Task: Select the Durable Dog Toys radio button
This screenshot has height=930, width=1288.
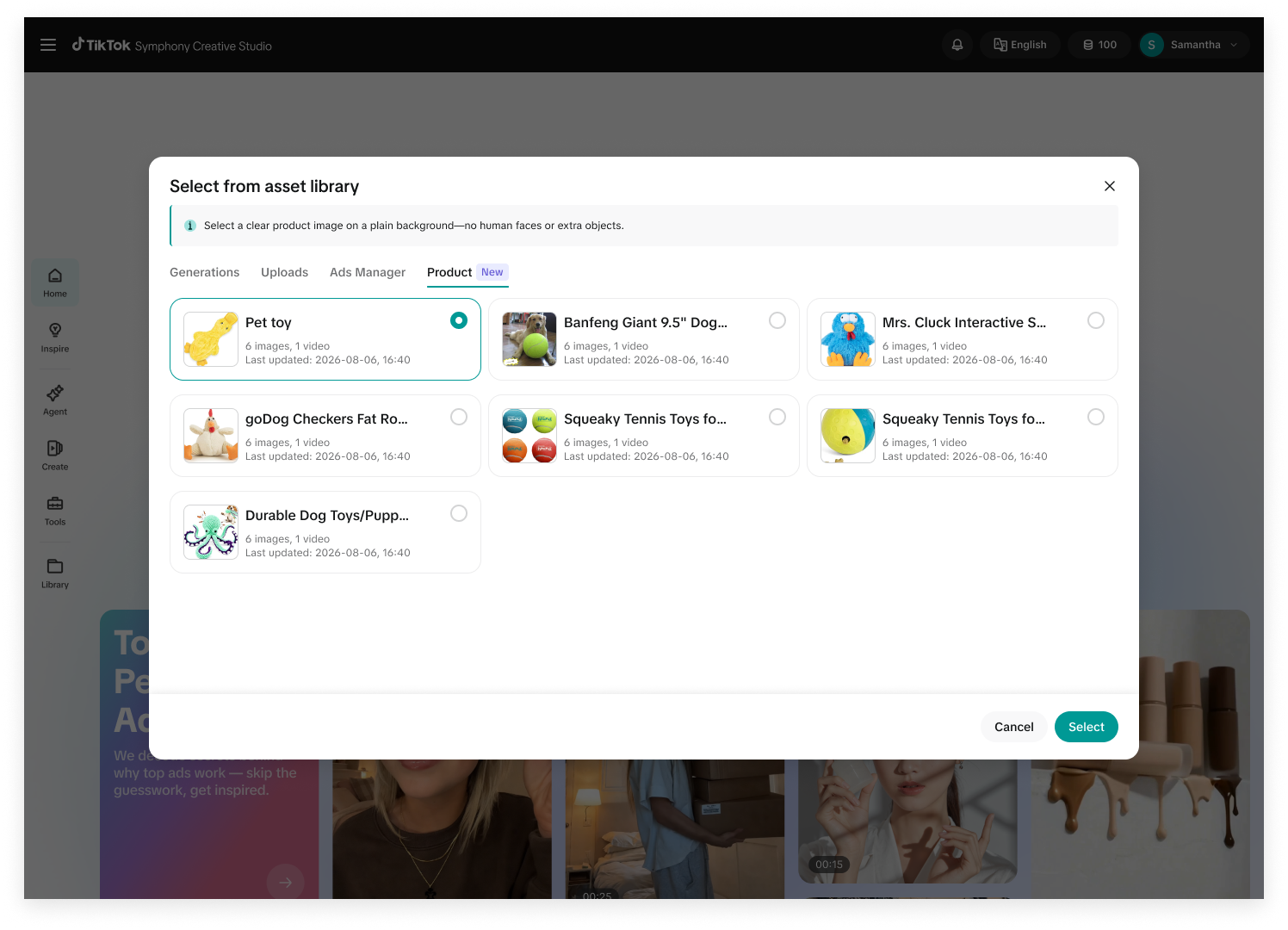Action: pyautogui.click(x=459, y=513)
